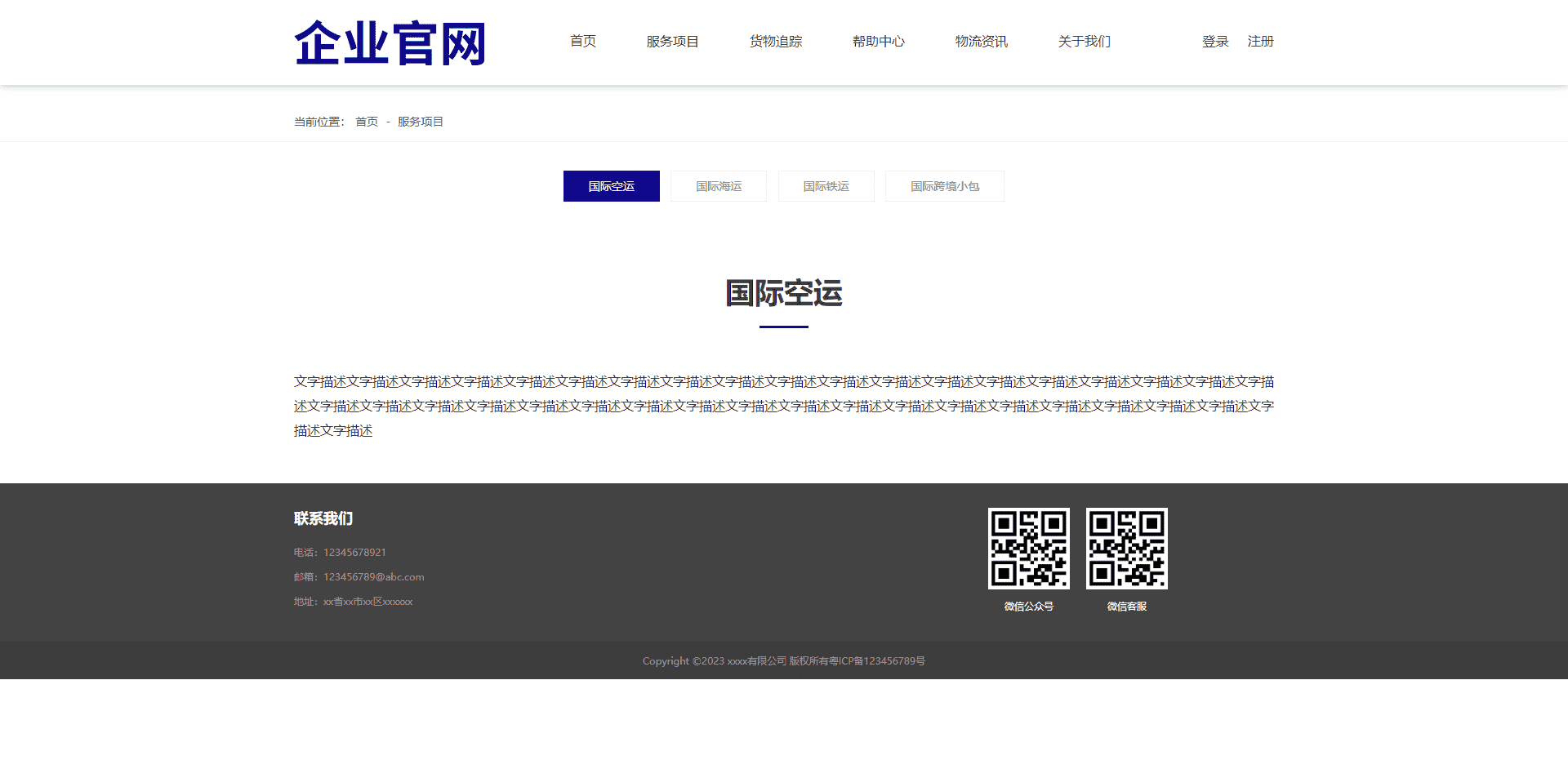
Task: Click the 微信客服 caption label
Action: 1127,607
